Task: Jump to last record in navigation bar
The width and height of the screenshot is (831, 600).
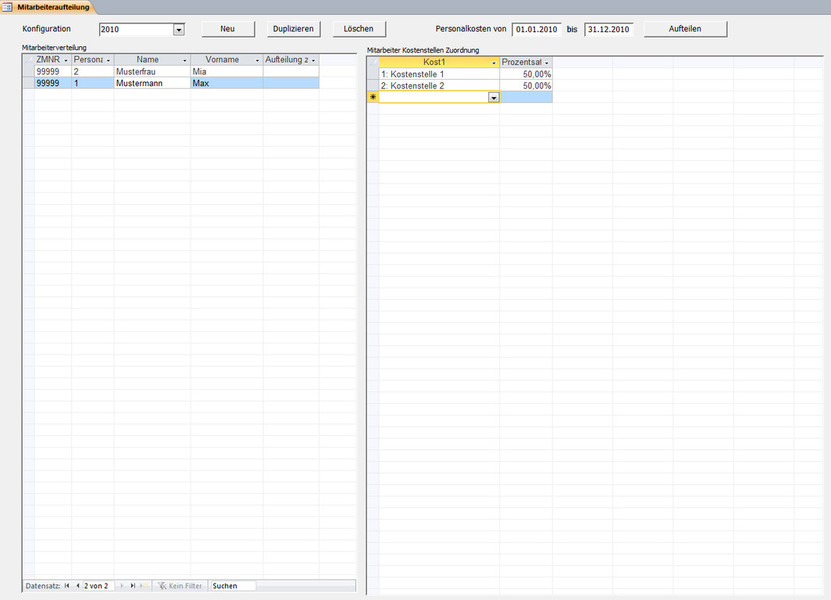Action: 133,586
